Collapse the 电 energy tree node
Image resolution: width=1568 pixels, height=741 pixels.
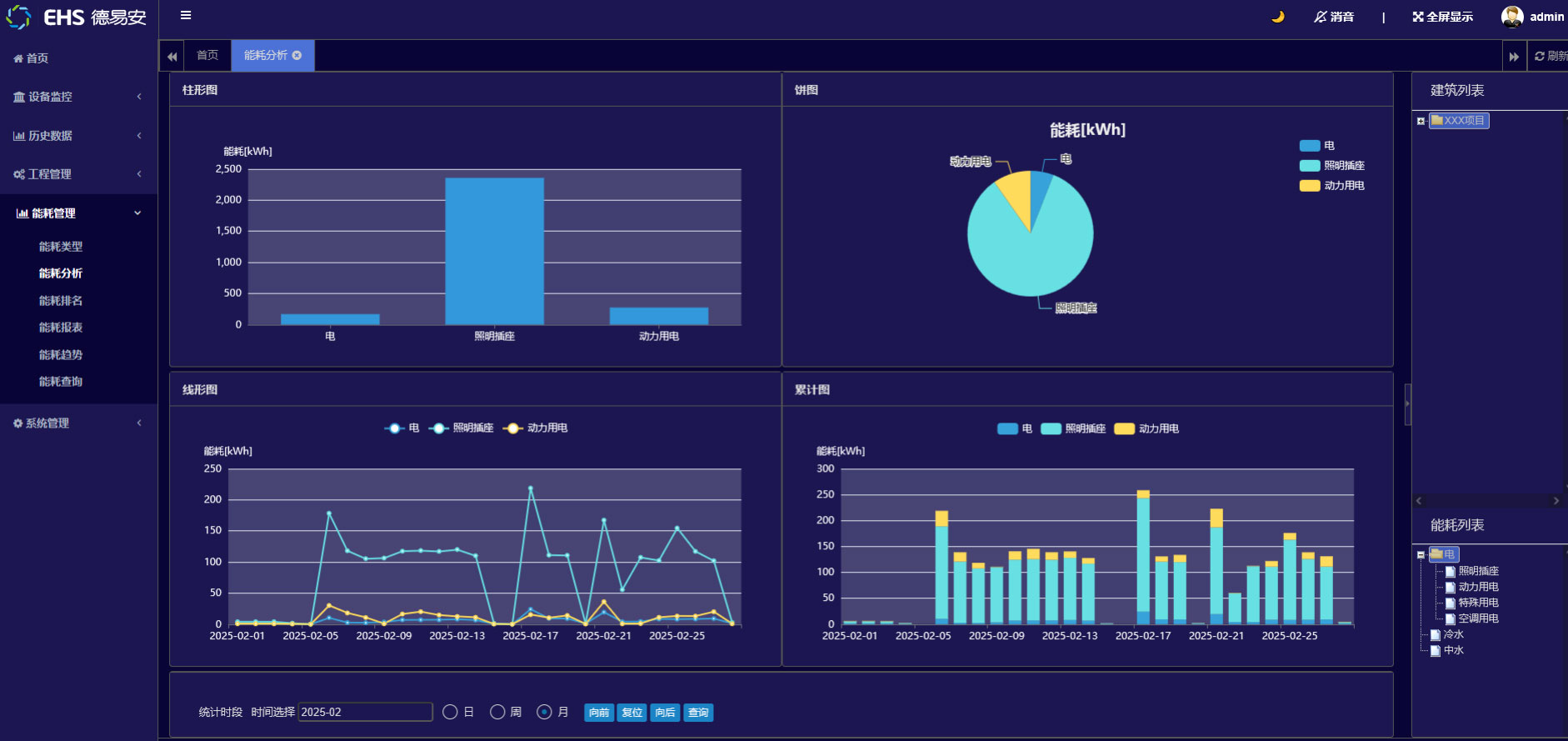pyautogui.click(x=1421, y=554)
